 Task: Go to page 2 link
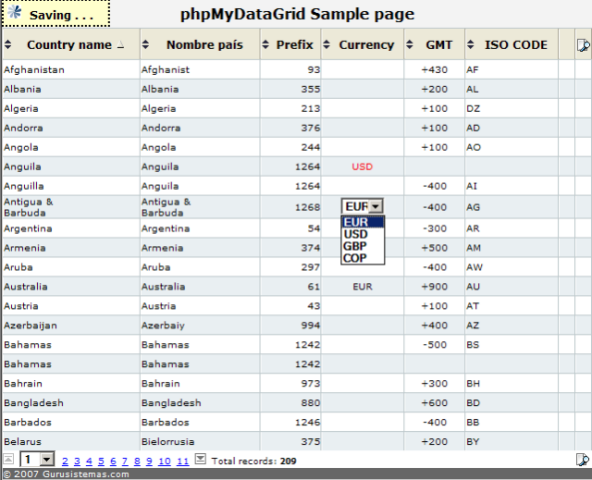(x=65, y=461)
